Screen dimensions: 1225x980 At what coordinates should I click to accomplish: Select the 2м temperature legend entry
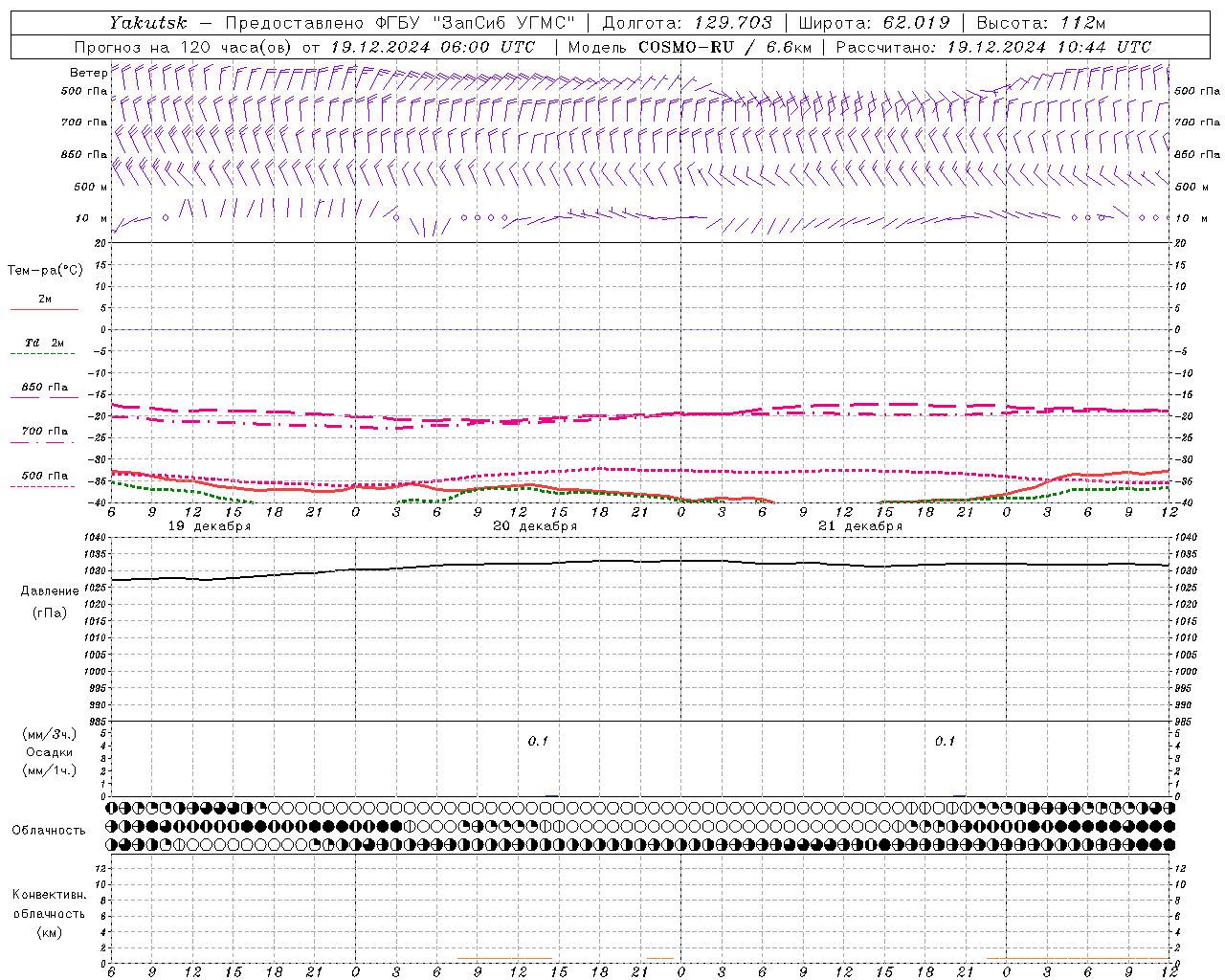(45, 300)
